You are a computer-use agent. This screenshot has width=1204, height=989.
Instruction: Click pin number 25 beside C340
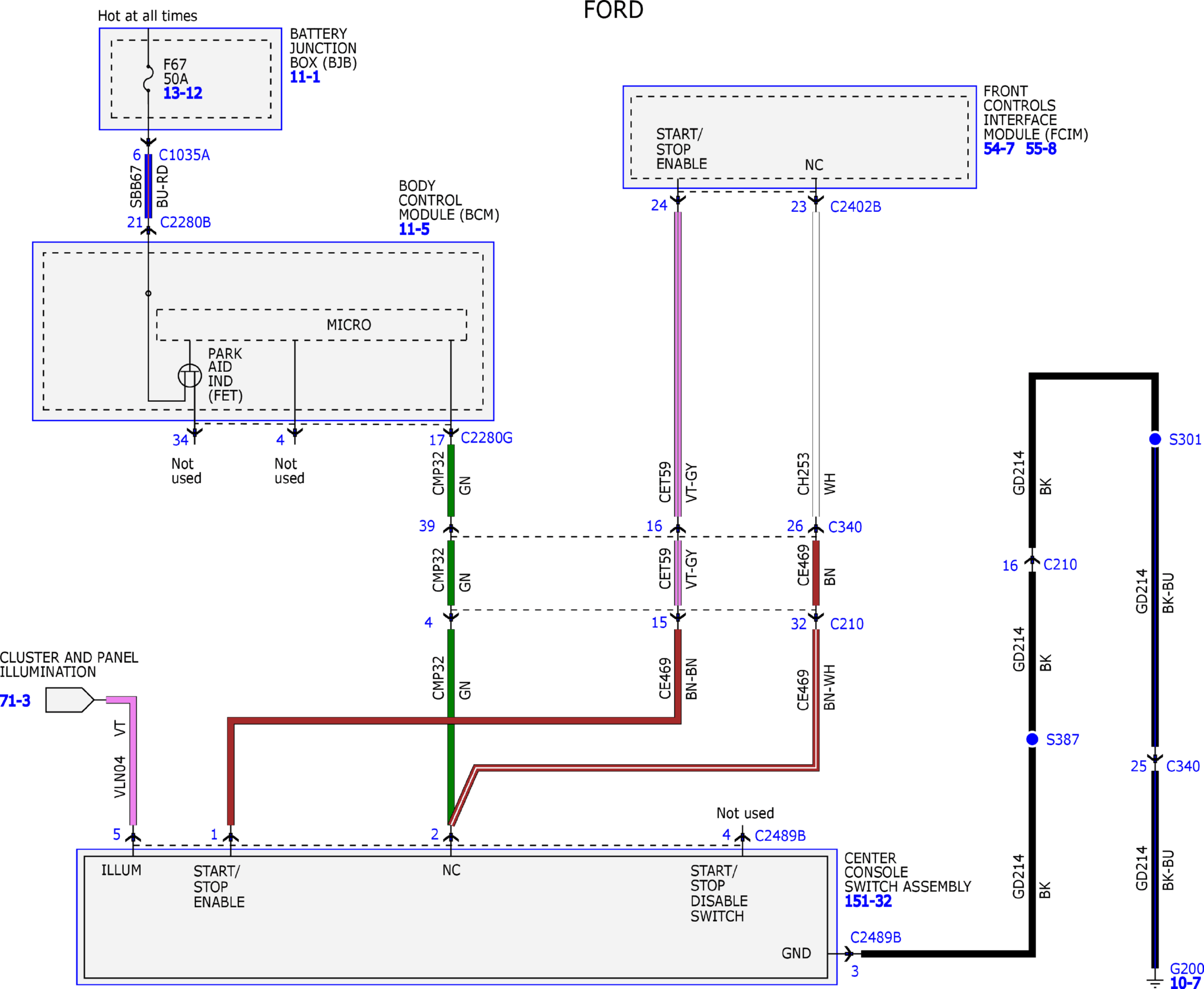[1139, 766]
